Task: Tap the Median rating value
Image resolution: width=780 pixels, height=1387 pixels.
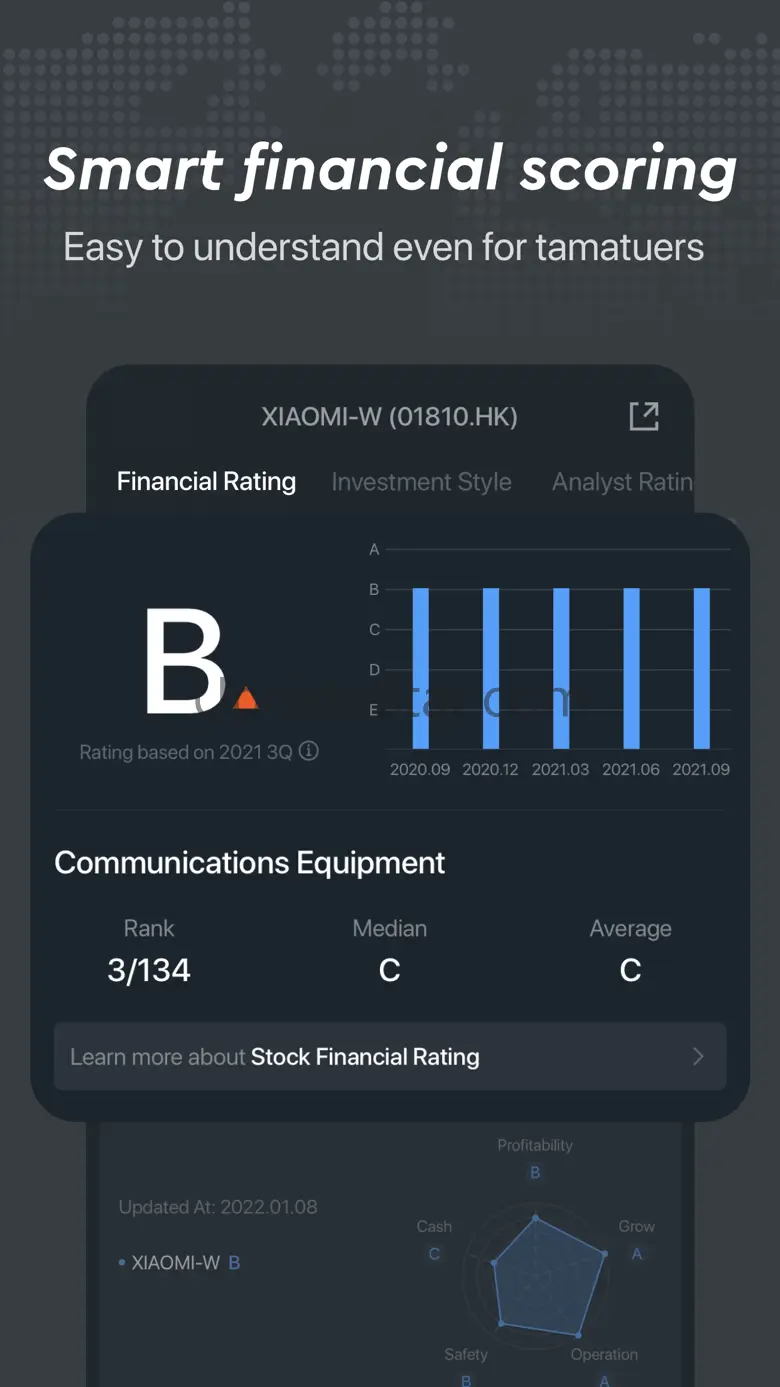Action: (390, 970)
